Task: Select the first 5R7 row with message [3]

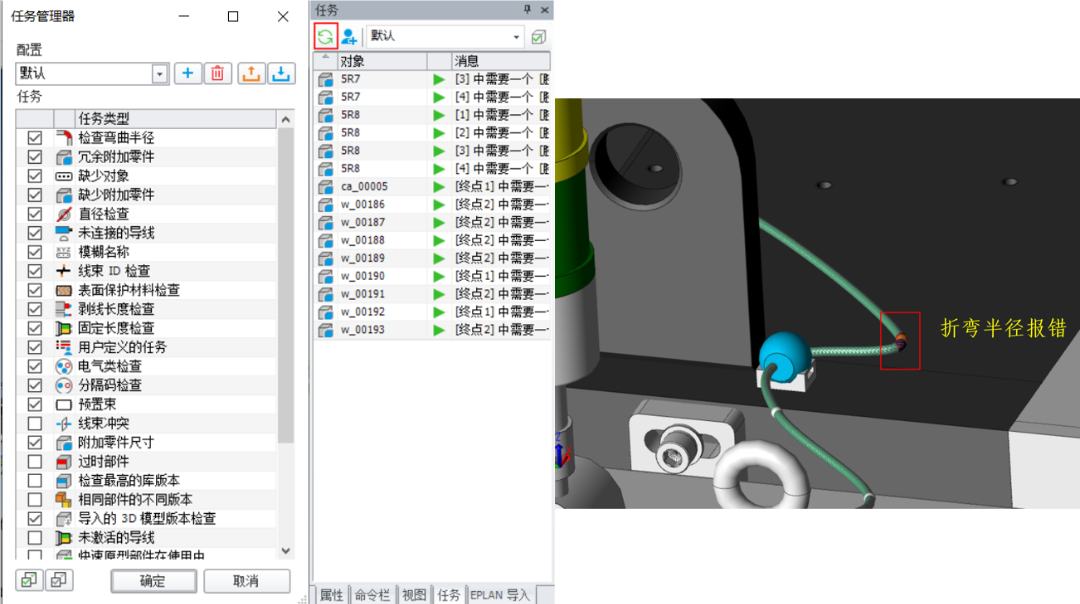Action: 433,79
